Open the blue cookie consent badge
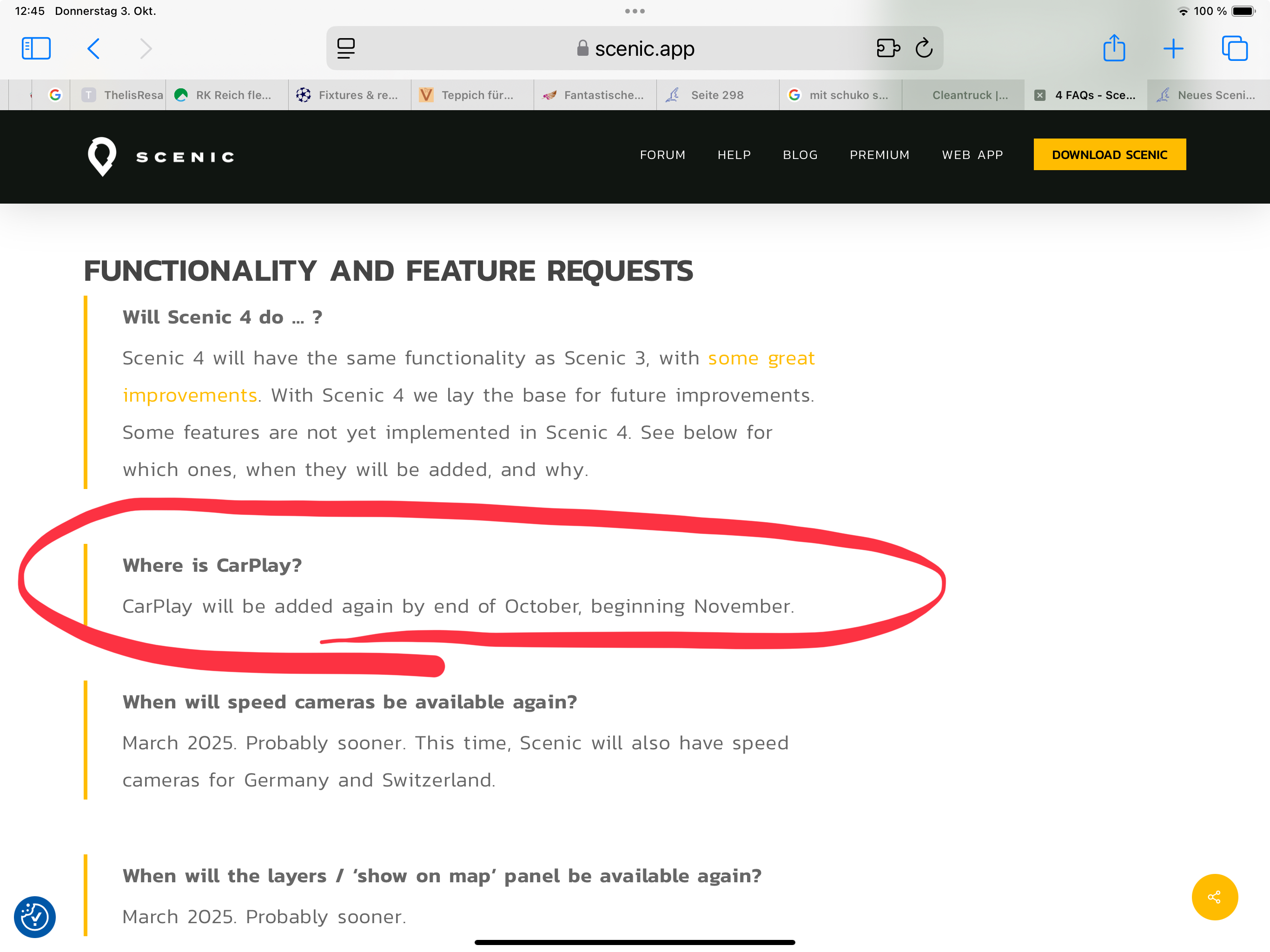Image resolution: width=1270 pixels, height=952 pixels. click(35, 917)
